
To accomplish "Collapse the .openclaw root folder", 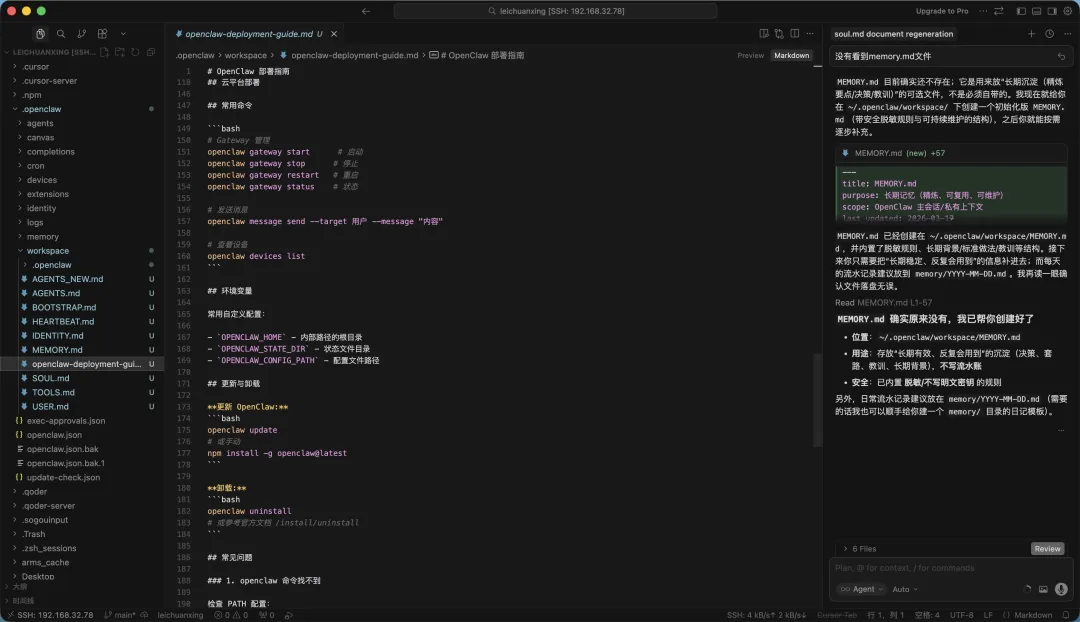I will [x=81, y=110].
